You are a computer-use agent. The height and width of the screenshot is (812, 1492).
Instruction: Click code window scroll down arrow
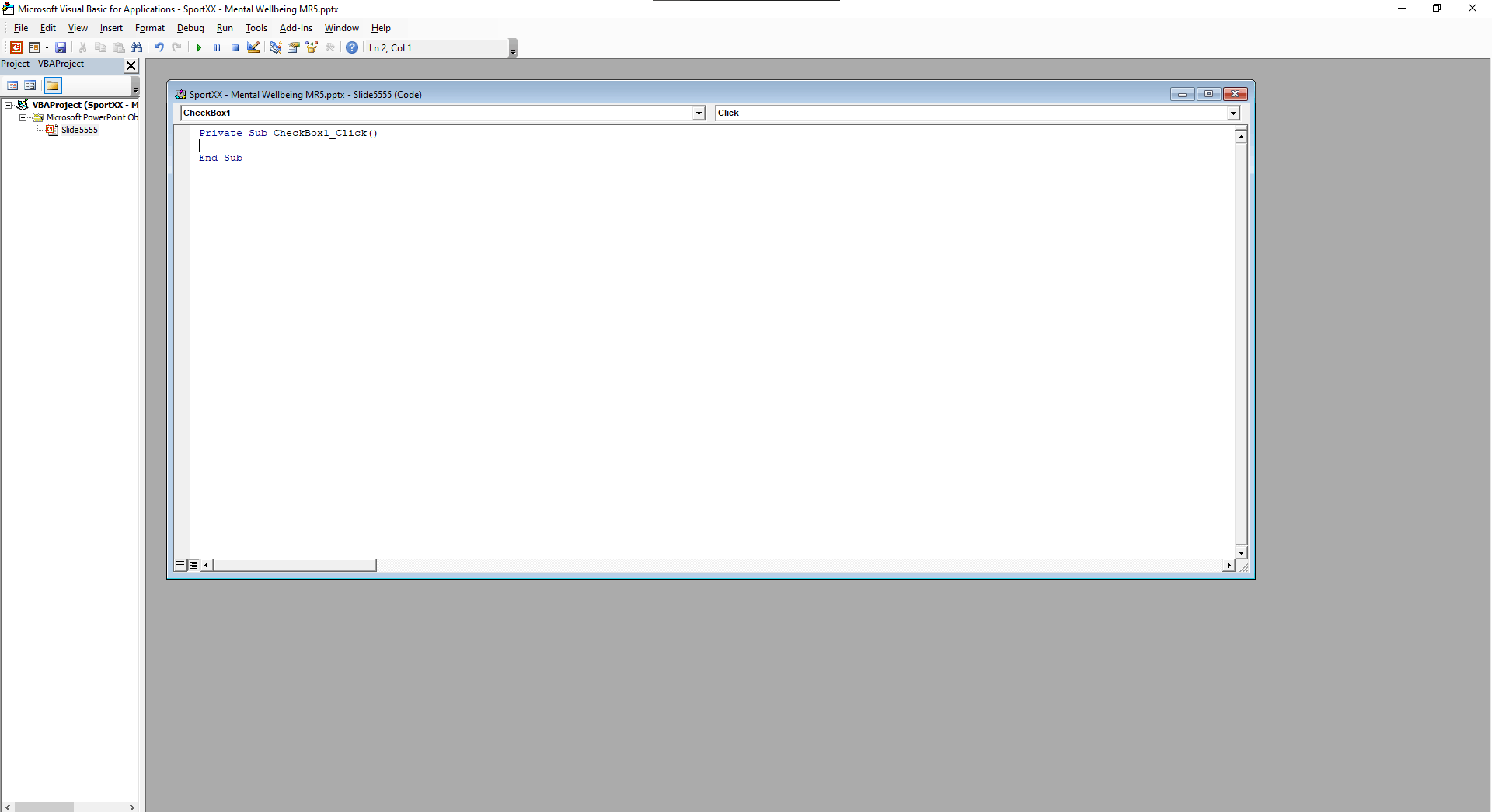[x=1241, y=552]
